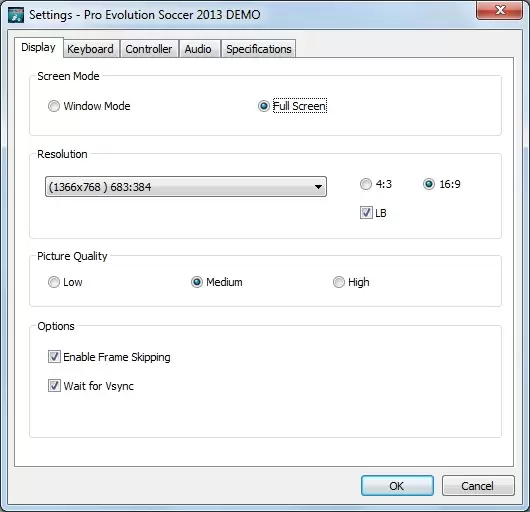530x512 pixels.
Task: Click the PES 2013 app icon in title bar
Action: tap(16, 15)
